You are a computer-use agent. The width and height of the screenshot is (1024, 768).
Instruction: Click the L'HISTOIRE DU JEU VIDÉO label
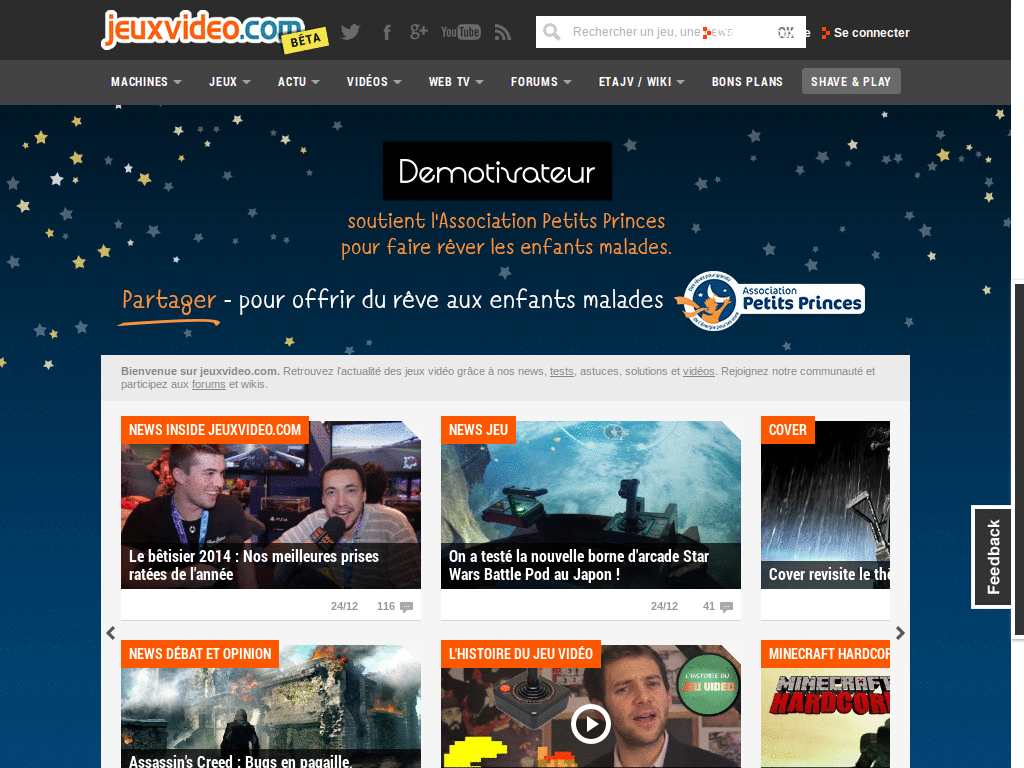pos(520,654)
